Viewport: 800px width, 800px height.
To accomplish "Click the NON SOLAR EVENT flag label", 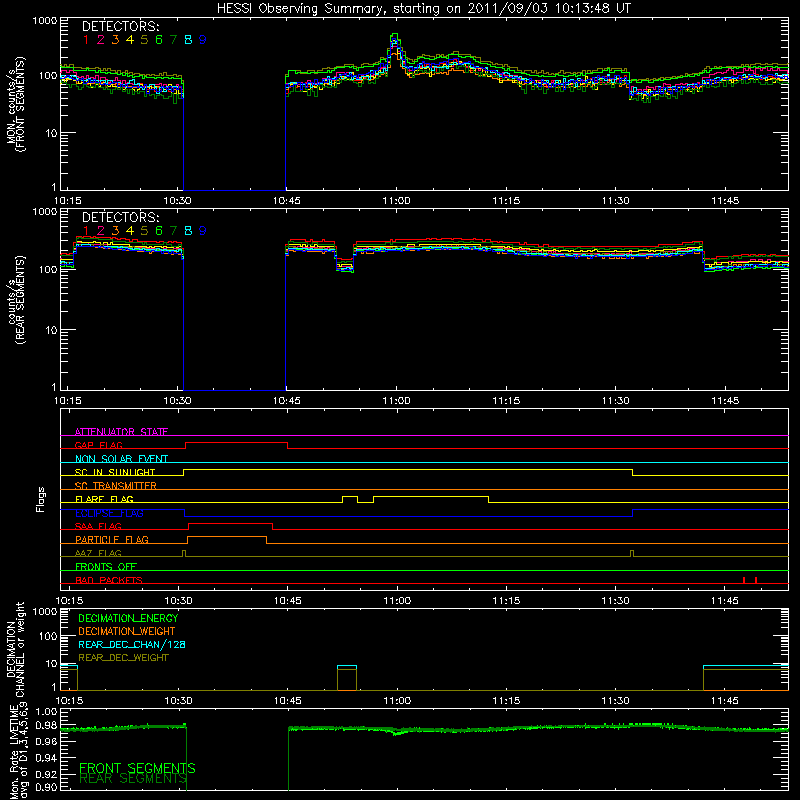I will (x=121, y=458).
